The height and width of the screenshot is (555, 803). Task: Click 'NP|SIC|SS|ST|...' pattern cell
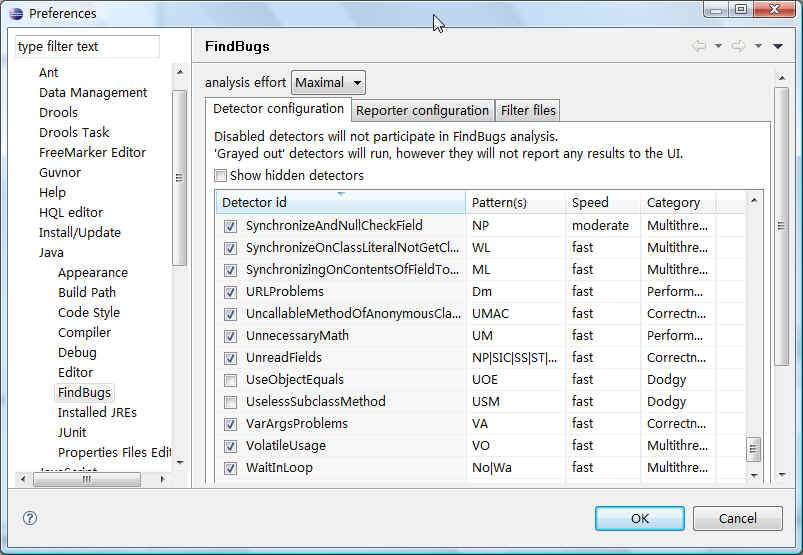point(514,358)
